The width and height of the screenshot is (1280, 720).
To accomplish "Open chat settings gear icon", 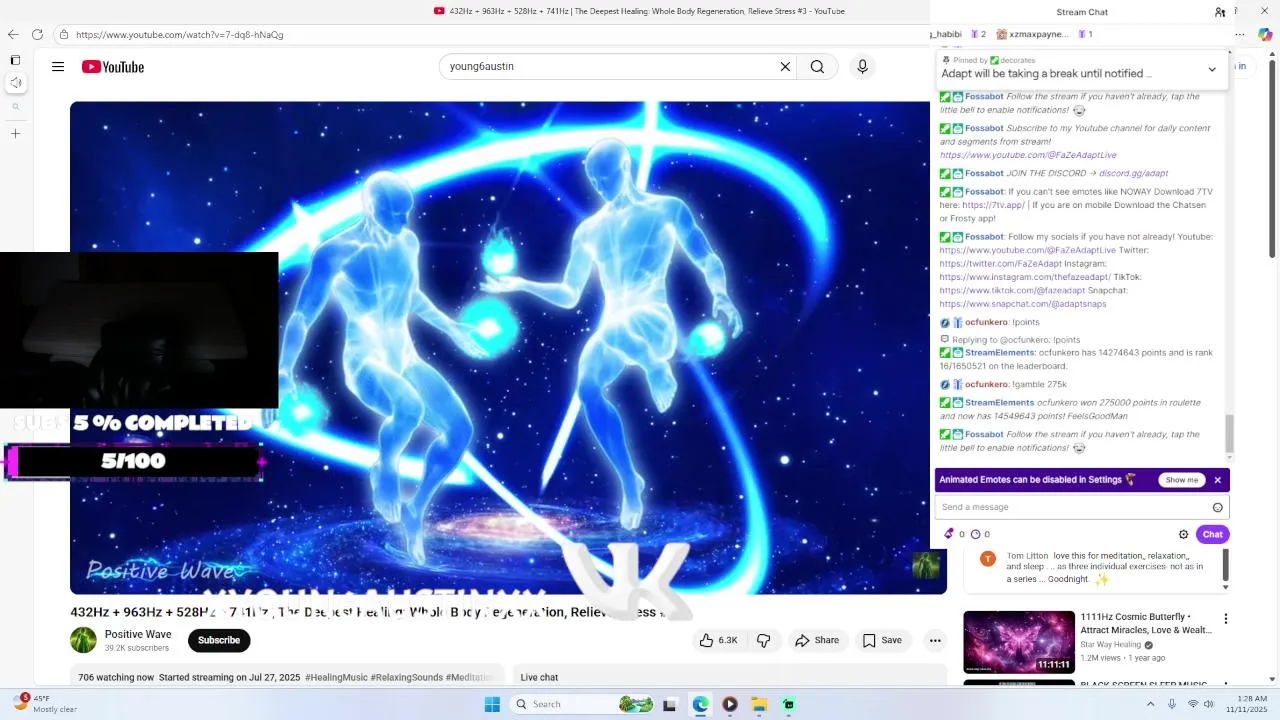I will pyautogui.click(x=1183, y=534).
